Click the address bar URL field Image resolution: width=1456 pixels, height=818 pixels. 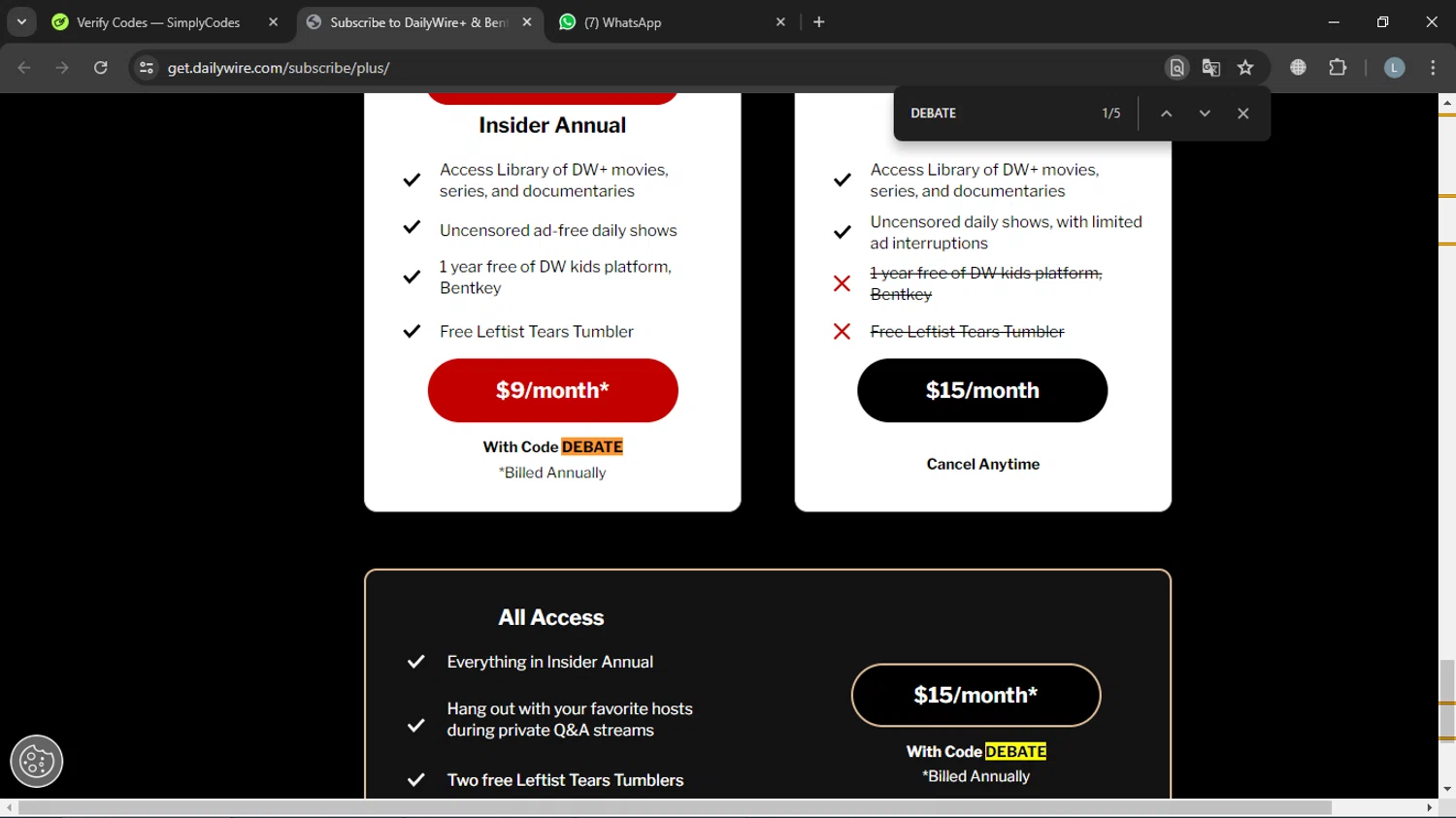pos(582,68)
